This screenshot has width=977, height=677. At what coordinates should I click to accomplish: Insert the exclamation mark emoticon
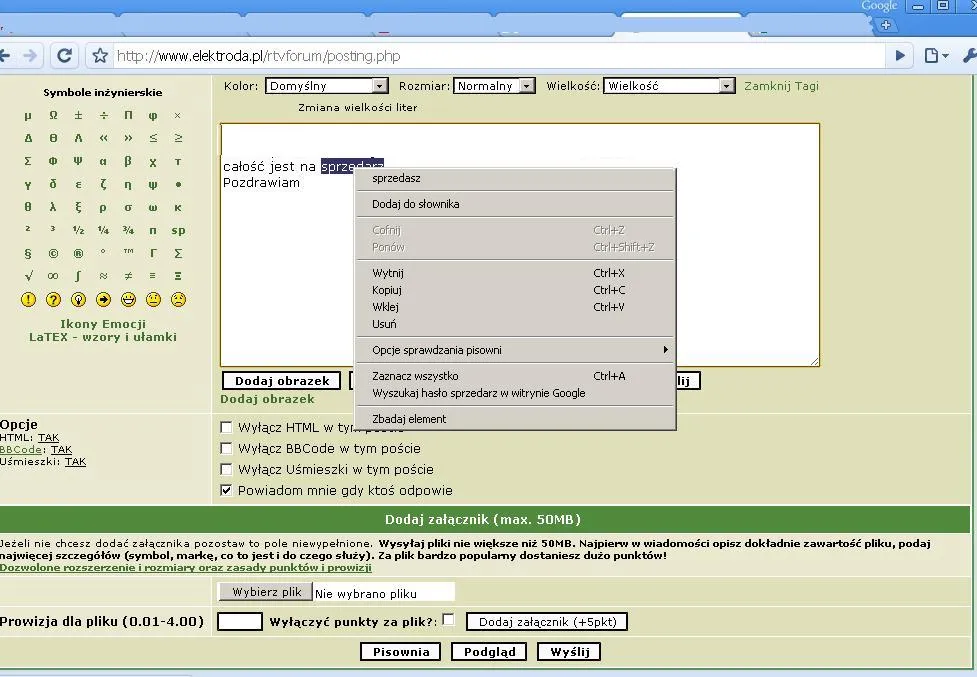click(28, 299)
